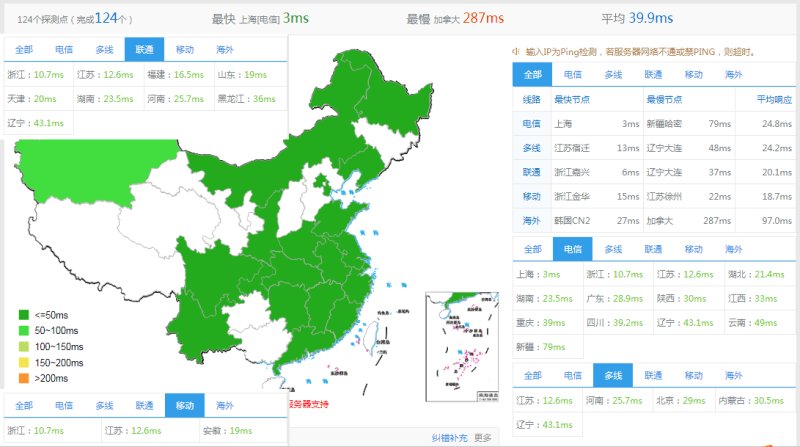Viewport: 800px width, 447px height.
Task: Select 海外 tab above the 内蒙古 results row
Action: click(734, 376)
